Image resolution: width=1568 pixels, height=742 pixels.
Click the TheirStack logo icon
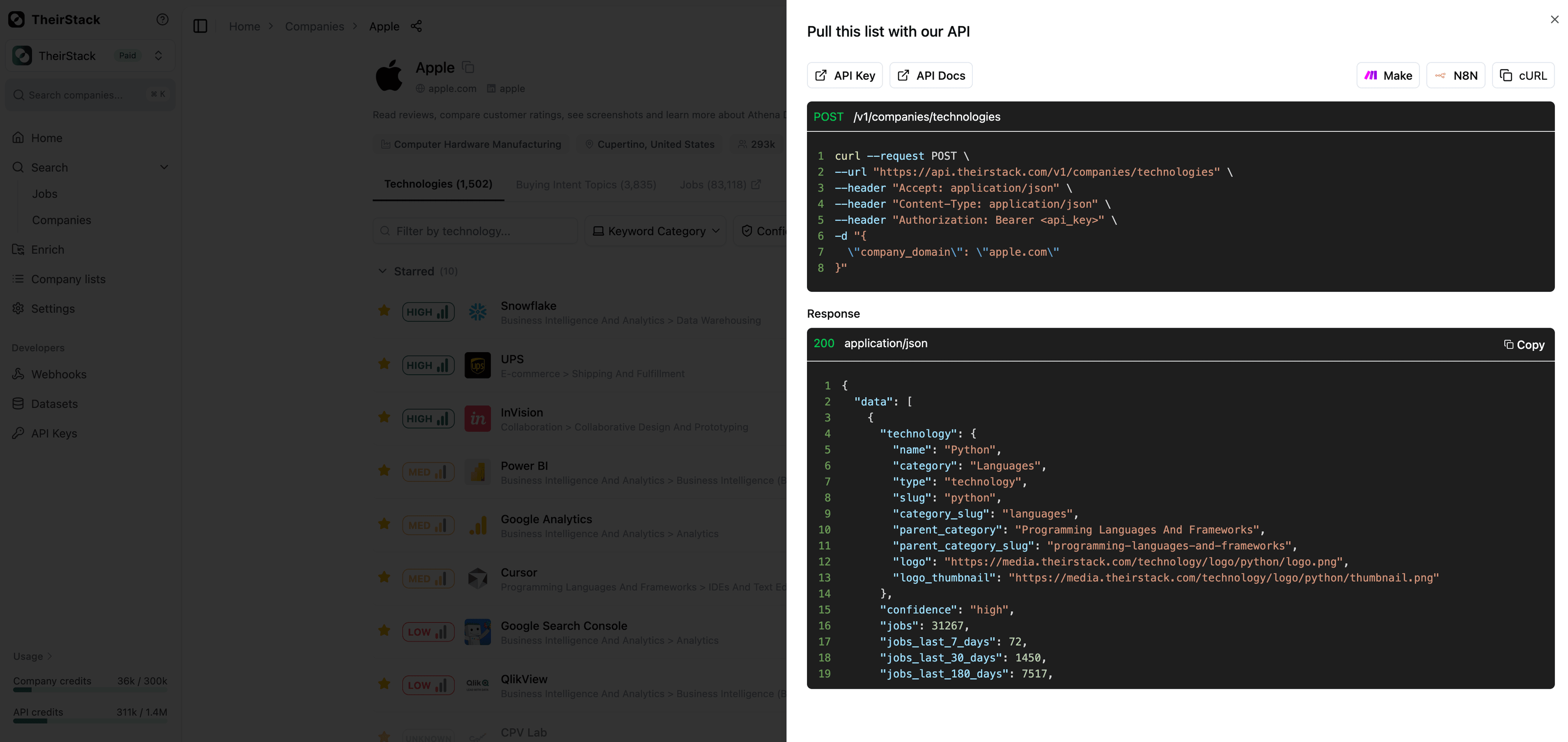(x=17, y=20)
